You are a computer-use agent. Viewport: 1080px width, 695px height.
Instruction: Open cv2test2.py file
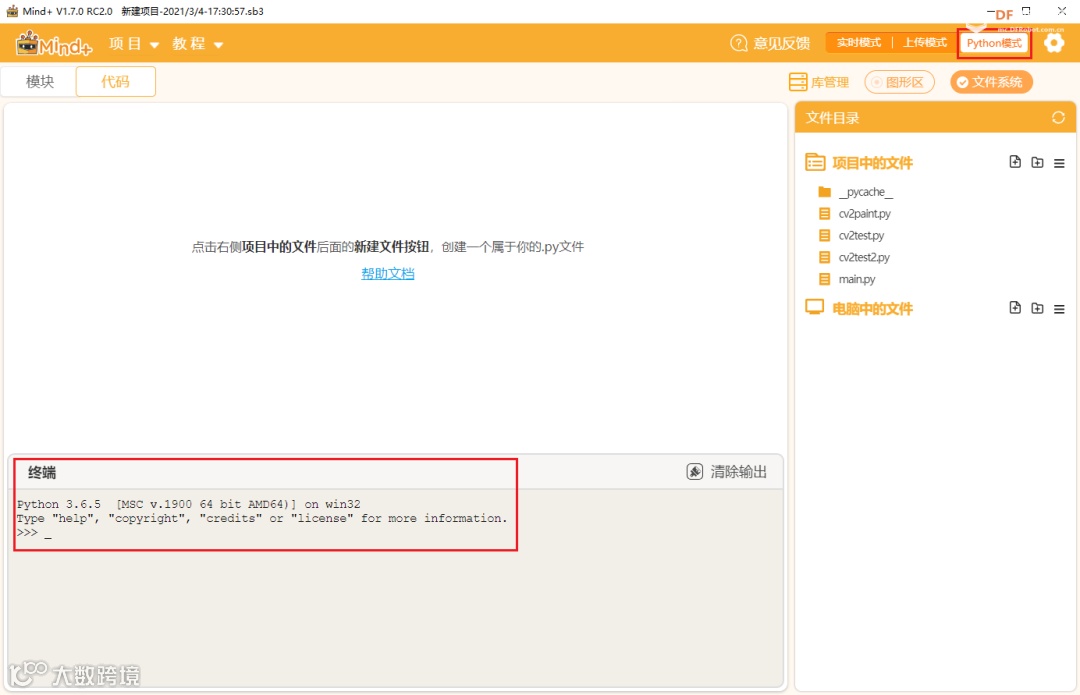864,258
